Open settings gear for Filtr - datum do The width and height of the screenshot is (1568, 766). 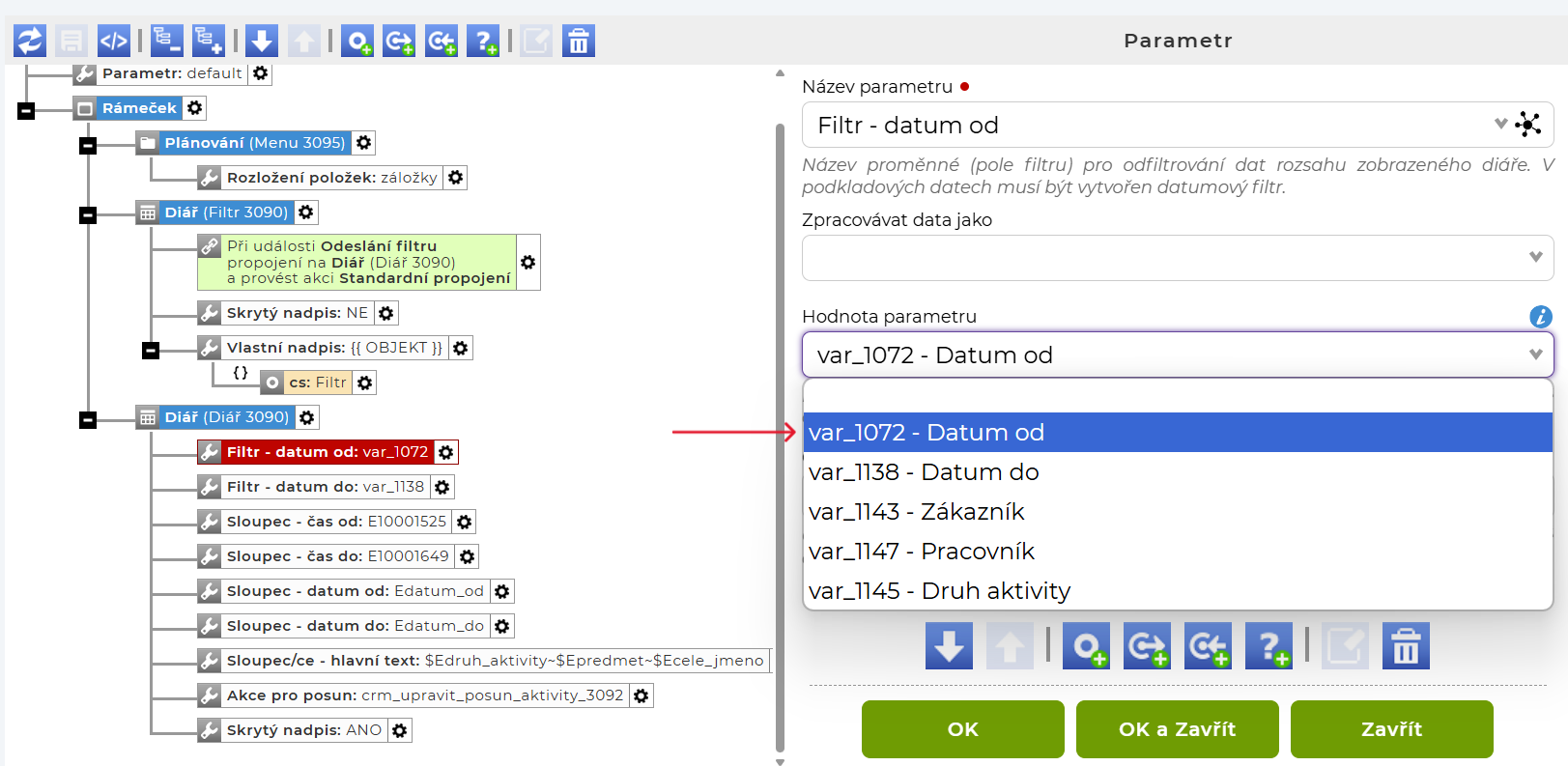442,487
